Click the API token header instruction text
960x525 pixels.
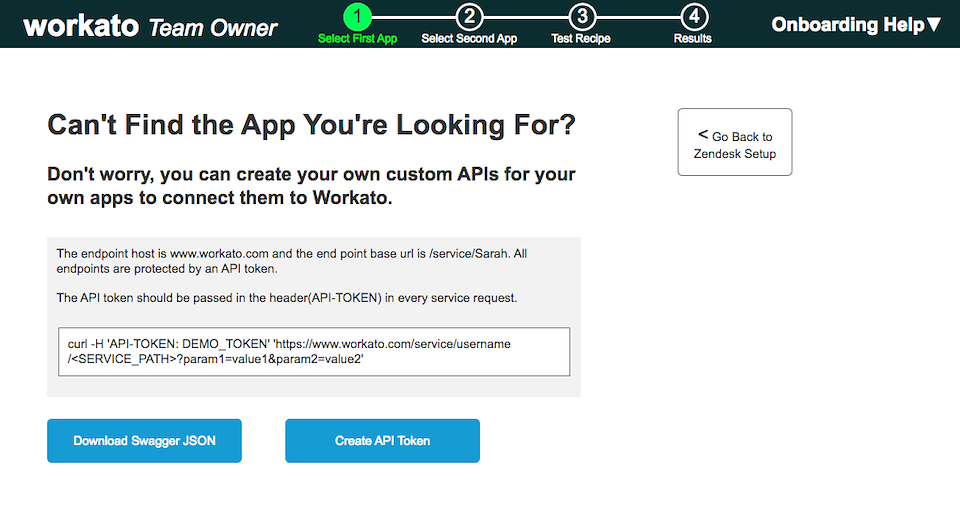click(x=287, y=298)
